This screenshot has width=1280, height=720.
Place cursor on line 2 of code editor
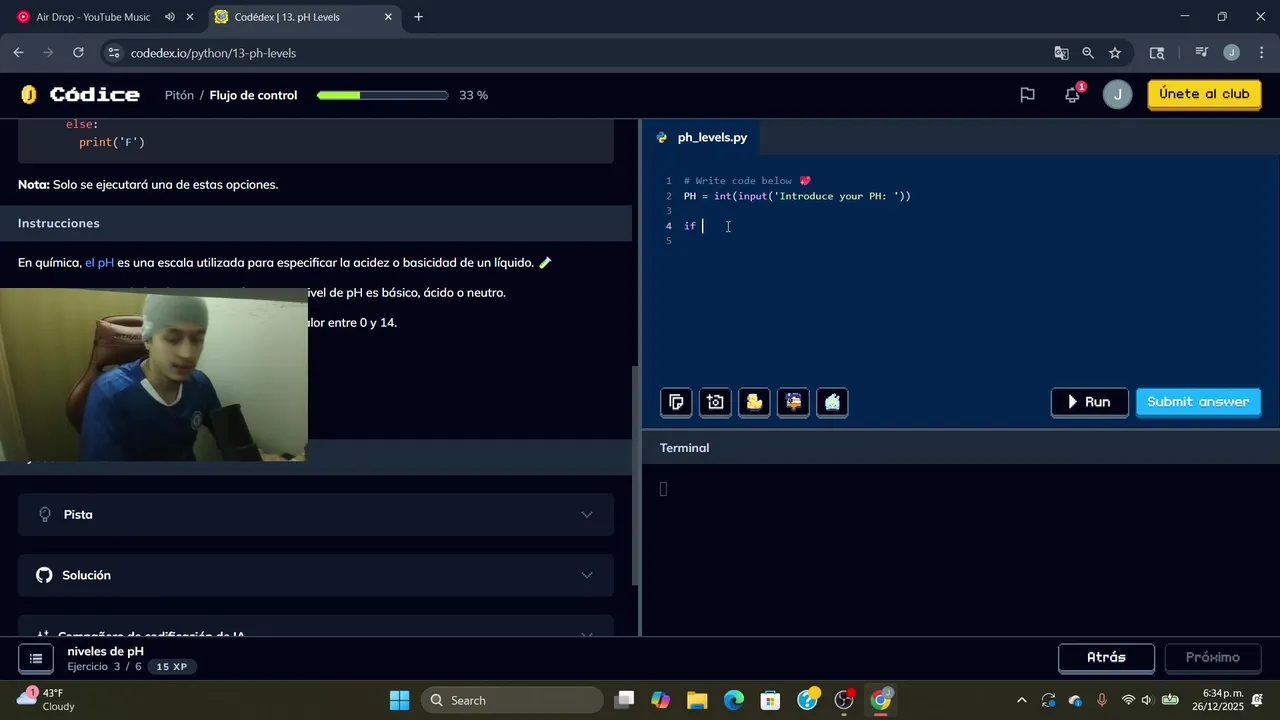(797, 196)
